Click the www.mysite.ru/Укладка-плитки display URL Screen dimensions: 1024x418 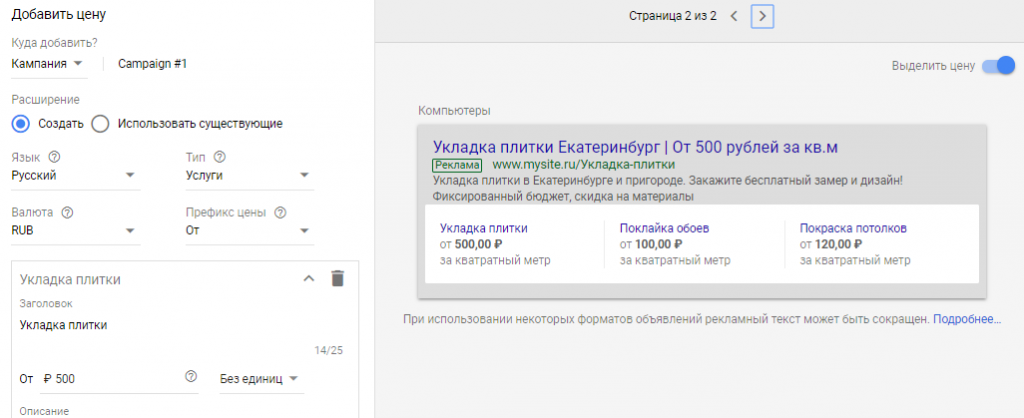click(x=583, y=165)
